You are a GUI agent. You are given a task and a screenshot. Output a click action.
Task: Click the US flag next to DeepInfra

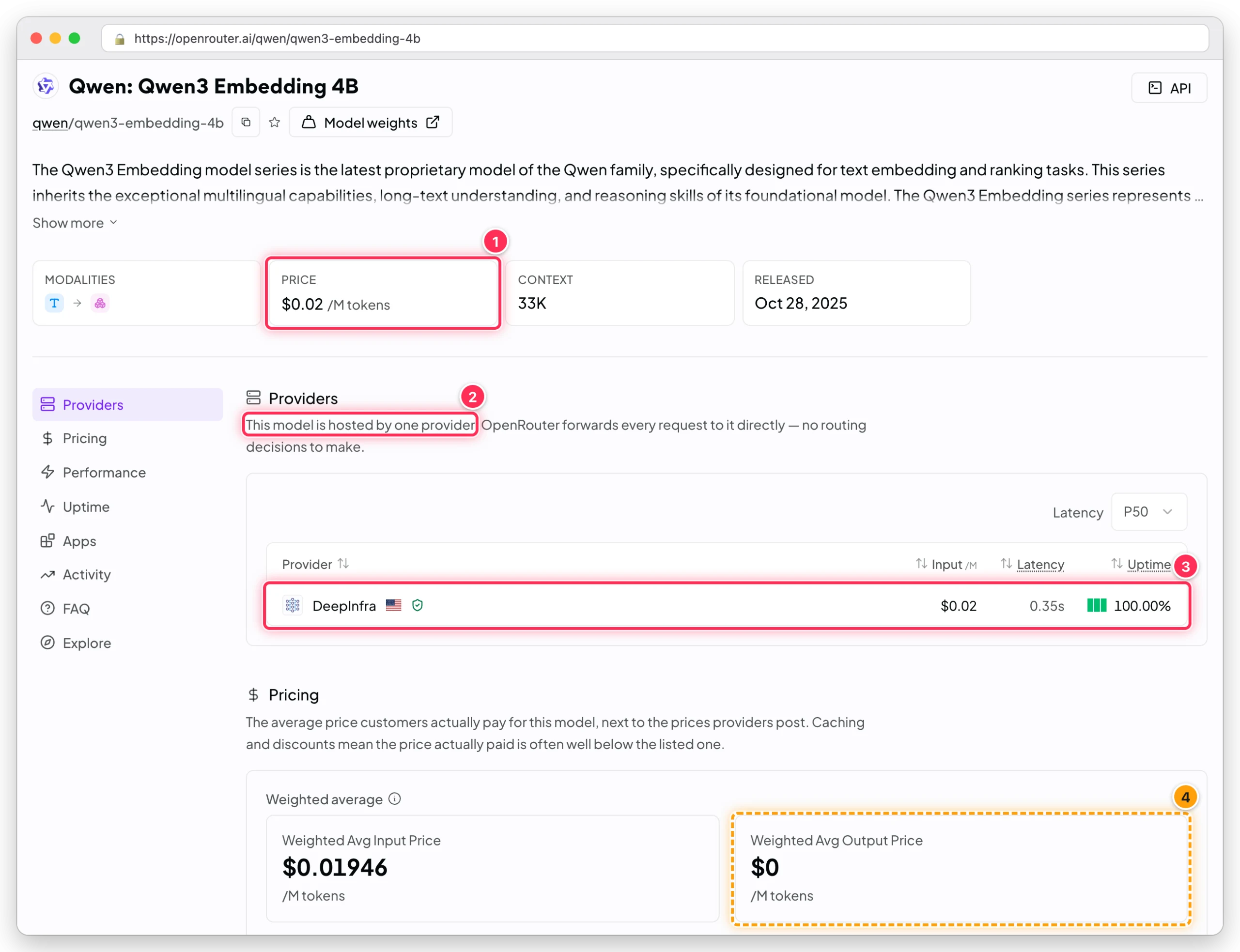tap(393, 605)
